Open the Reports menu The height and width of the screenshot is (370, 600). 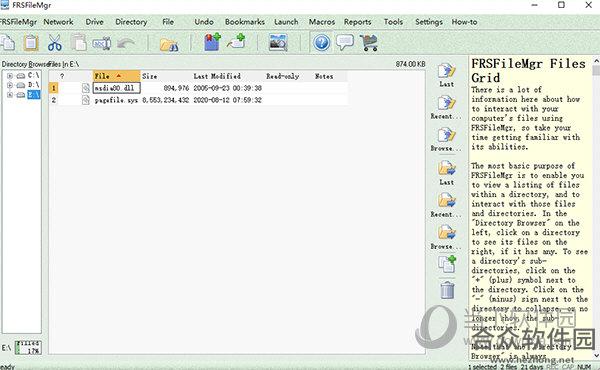tap(357, 22)
